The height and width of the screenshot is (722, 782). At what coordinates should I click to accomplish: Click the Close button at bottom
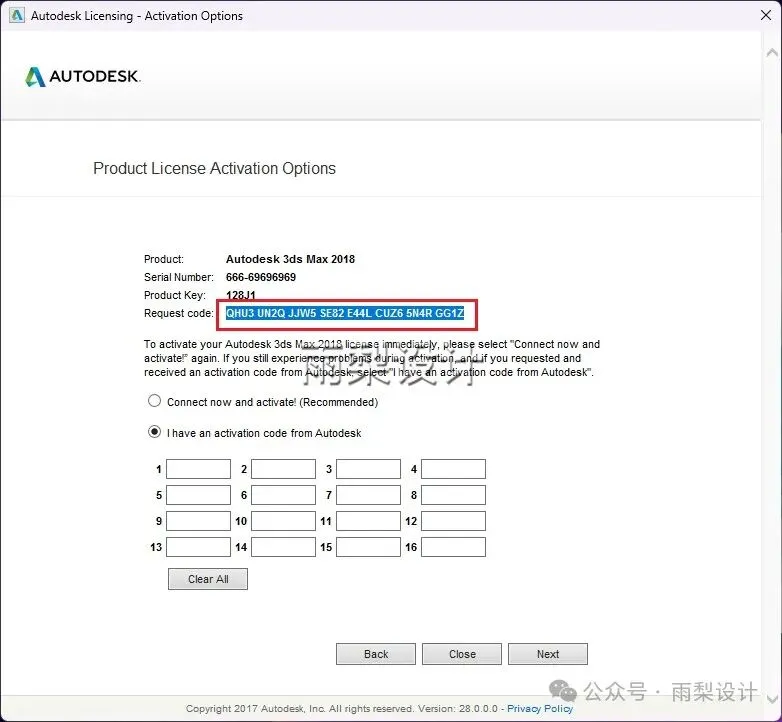tap(462, 654)
